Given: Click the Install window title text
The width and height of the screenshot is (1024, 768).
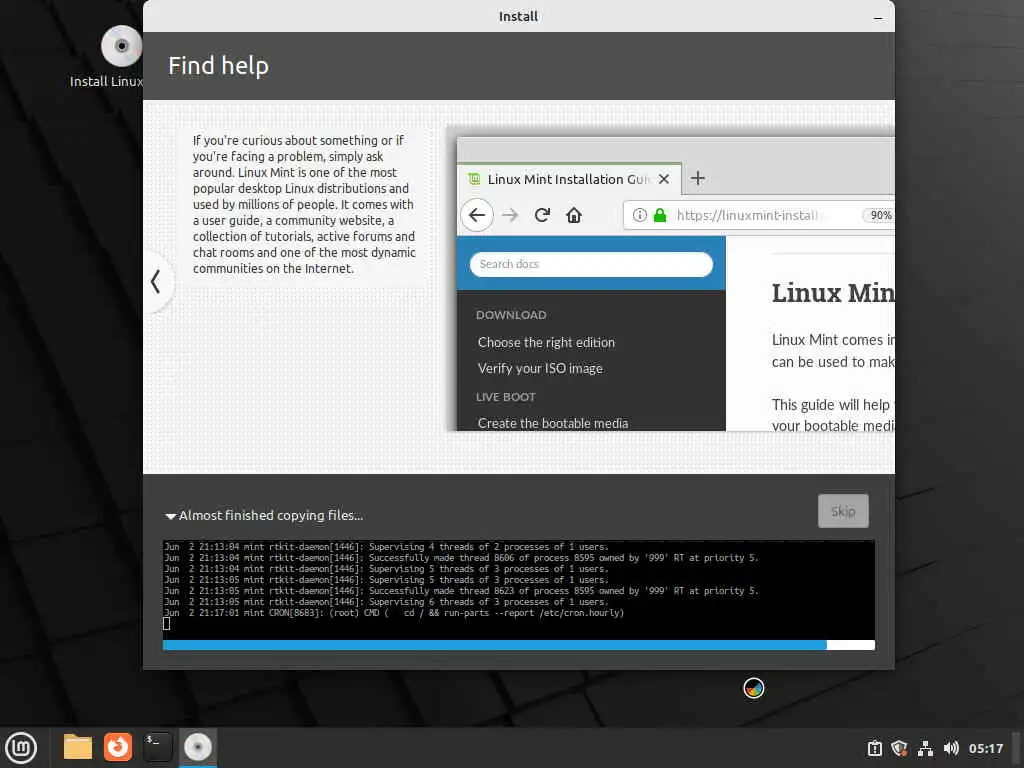Looking at the screenshot, I should tap(519, 16).
